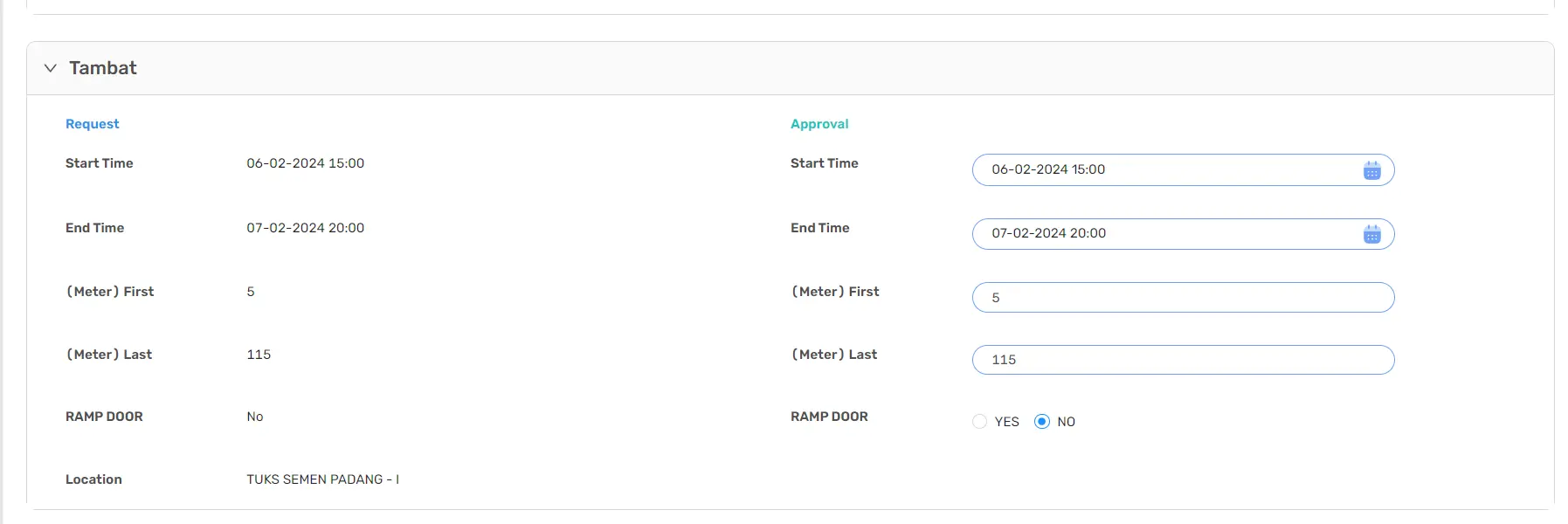Select the approval (Meter) Last input
This screenshot has width=1568, height=524.
[x=1183, y=360]
